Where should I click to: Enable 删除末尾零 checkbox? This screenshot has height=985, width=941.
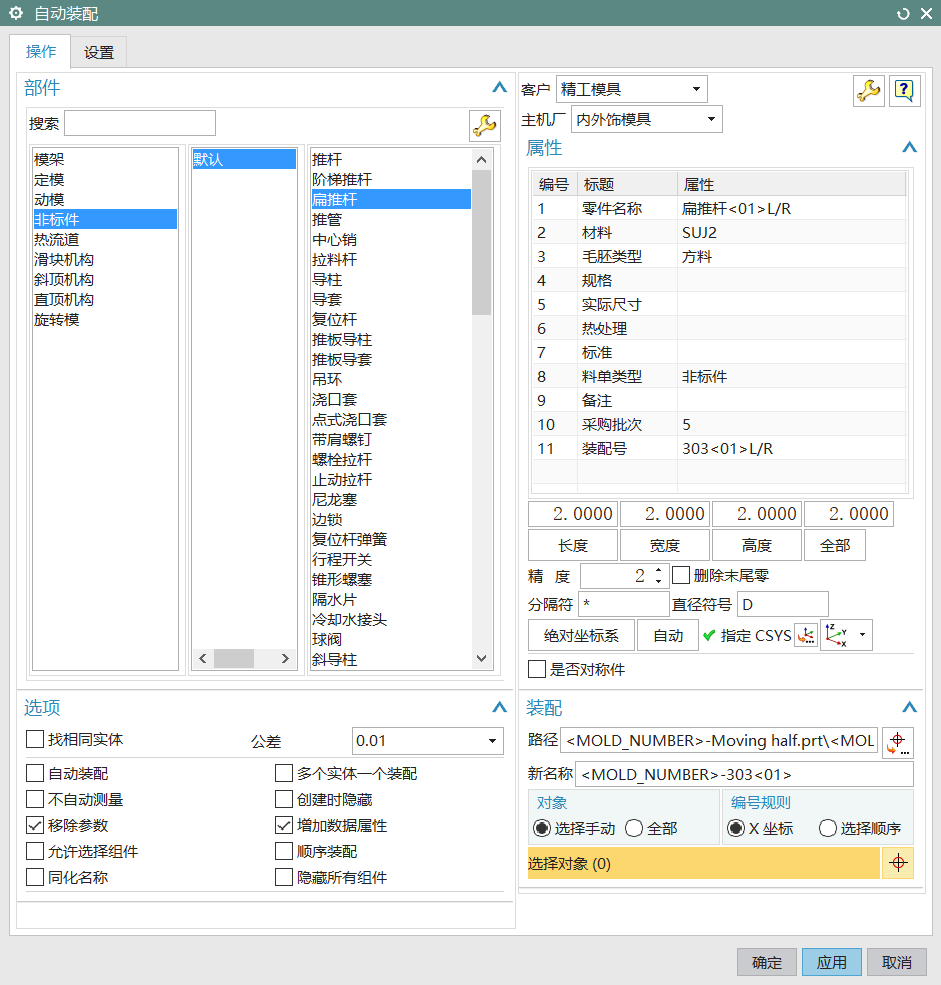(x=681, y=575)
